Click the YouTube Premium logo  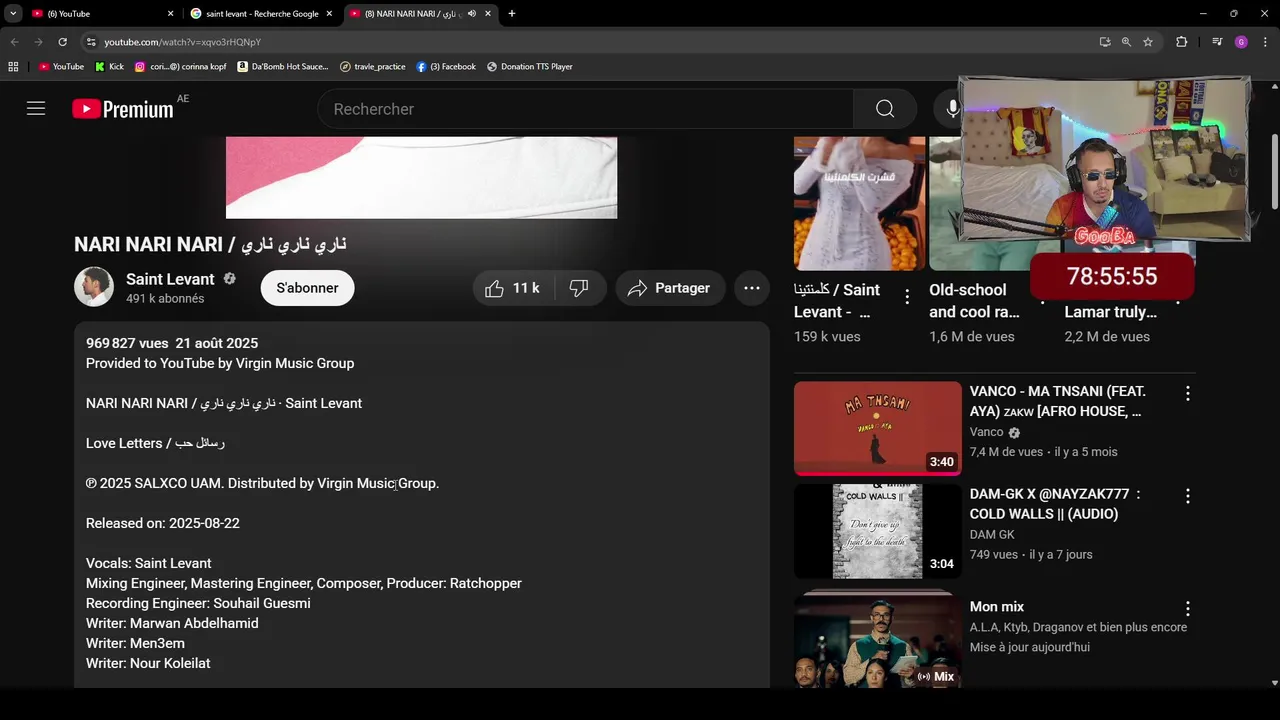123,109
